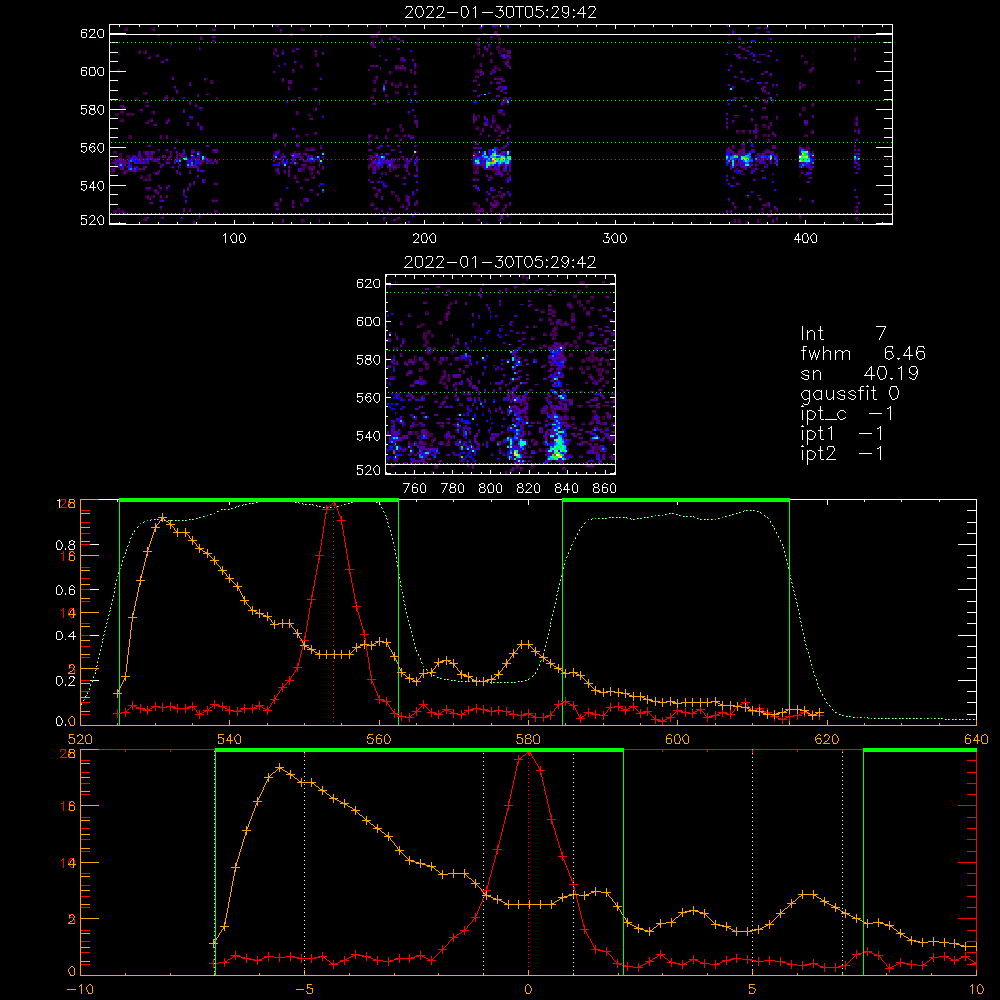Click the x-axis label -10 of bottom plot
The width and height of the screenshot is (1000, 1000).
click(80, 989)
